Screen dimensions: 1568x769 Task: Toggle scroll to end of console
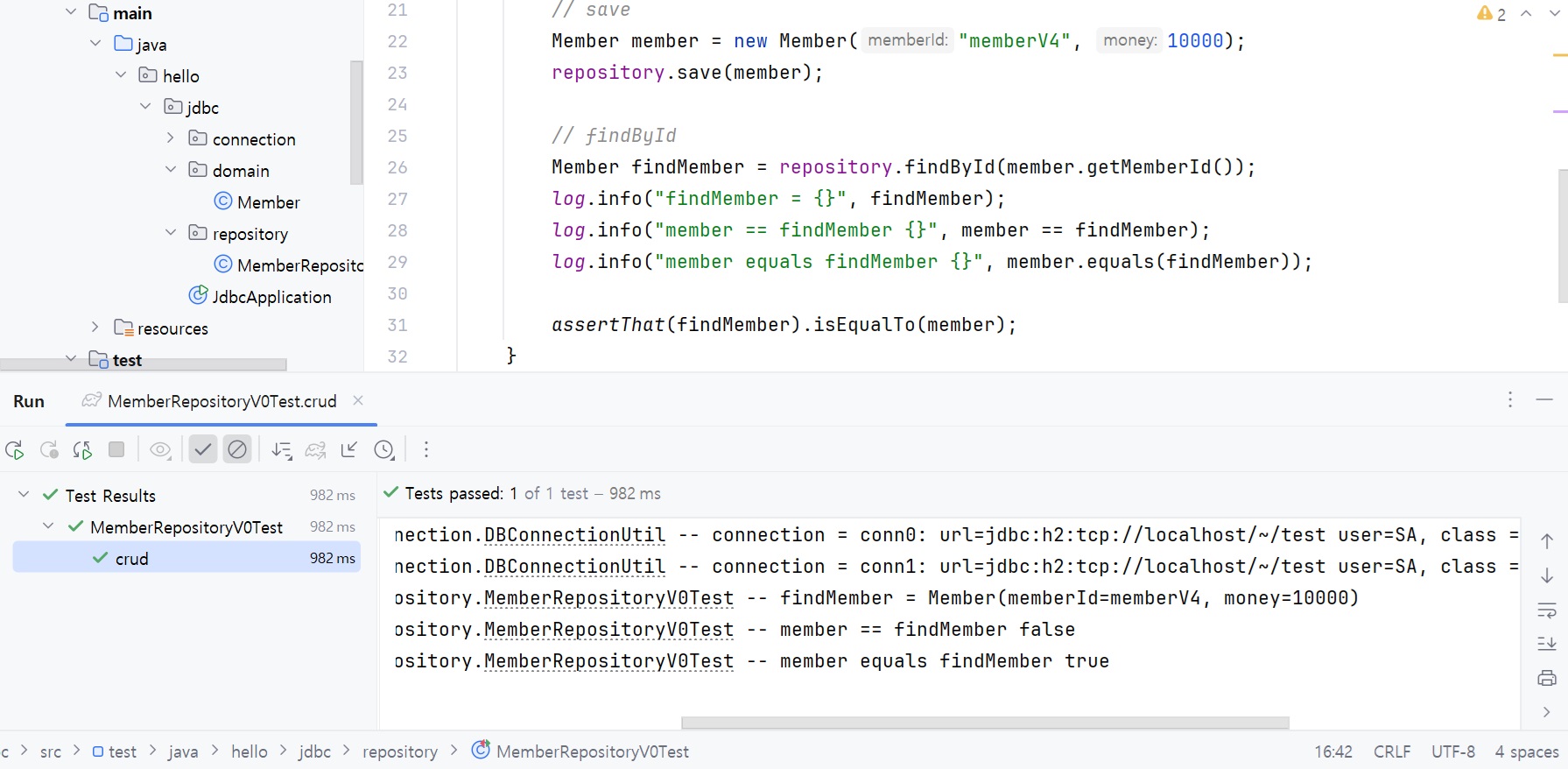[x=1547, y=644]
